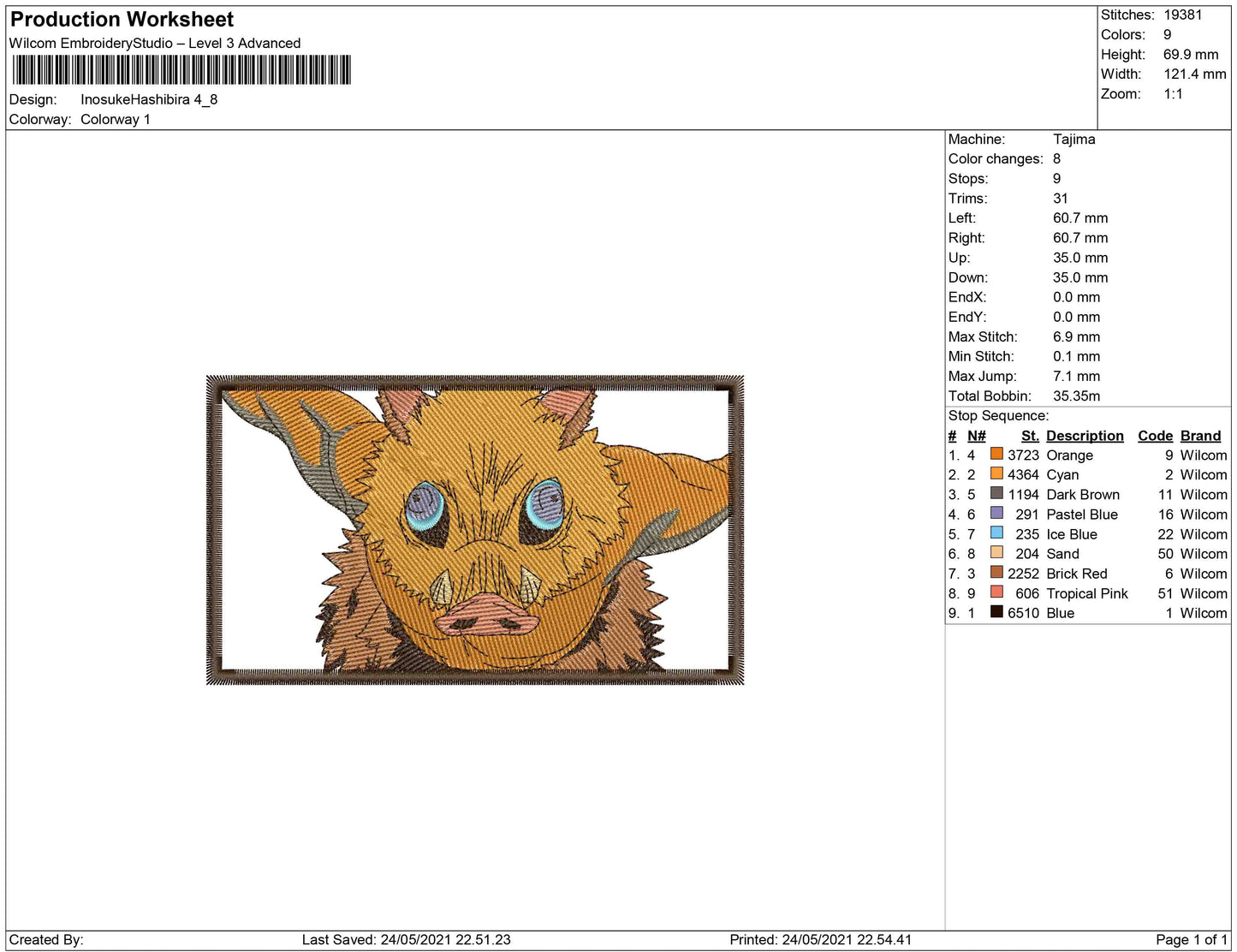Image resolution: width=1237 pixels, height=952 pixels.
Task: Click code 22 in Ice Blue row
Action: tap(1165, 534)
